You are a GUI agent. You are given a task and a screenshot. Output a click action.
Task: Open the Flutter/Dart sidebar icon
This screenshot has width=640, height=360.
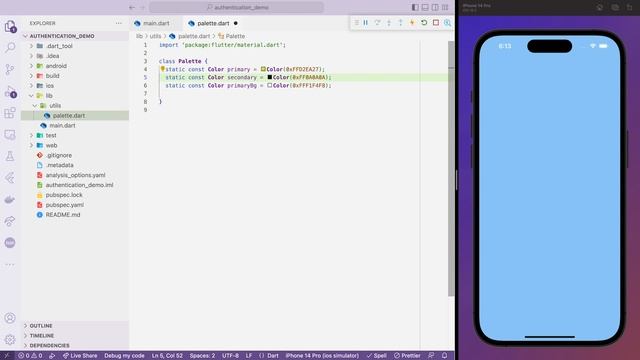pos(10,178)
